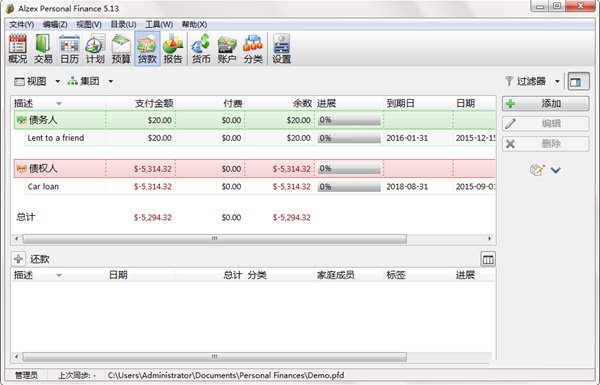Open the 日历 calendar toolbar icon
This screenshot has height=385, width=600.
click(69, 49)
